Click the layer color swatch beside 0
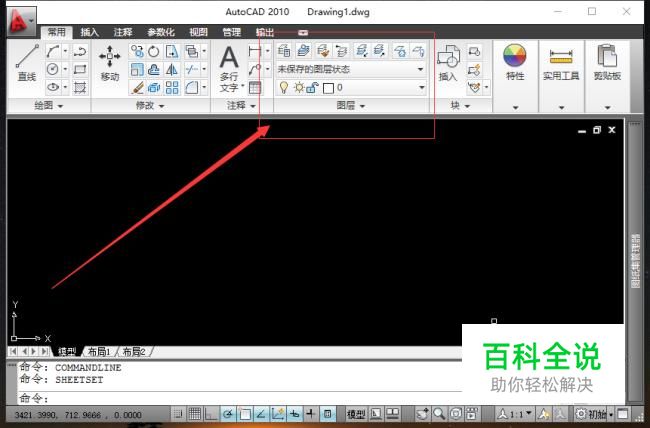The height and width of the screenshot is (428, 650). click(328, 88)
